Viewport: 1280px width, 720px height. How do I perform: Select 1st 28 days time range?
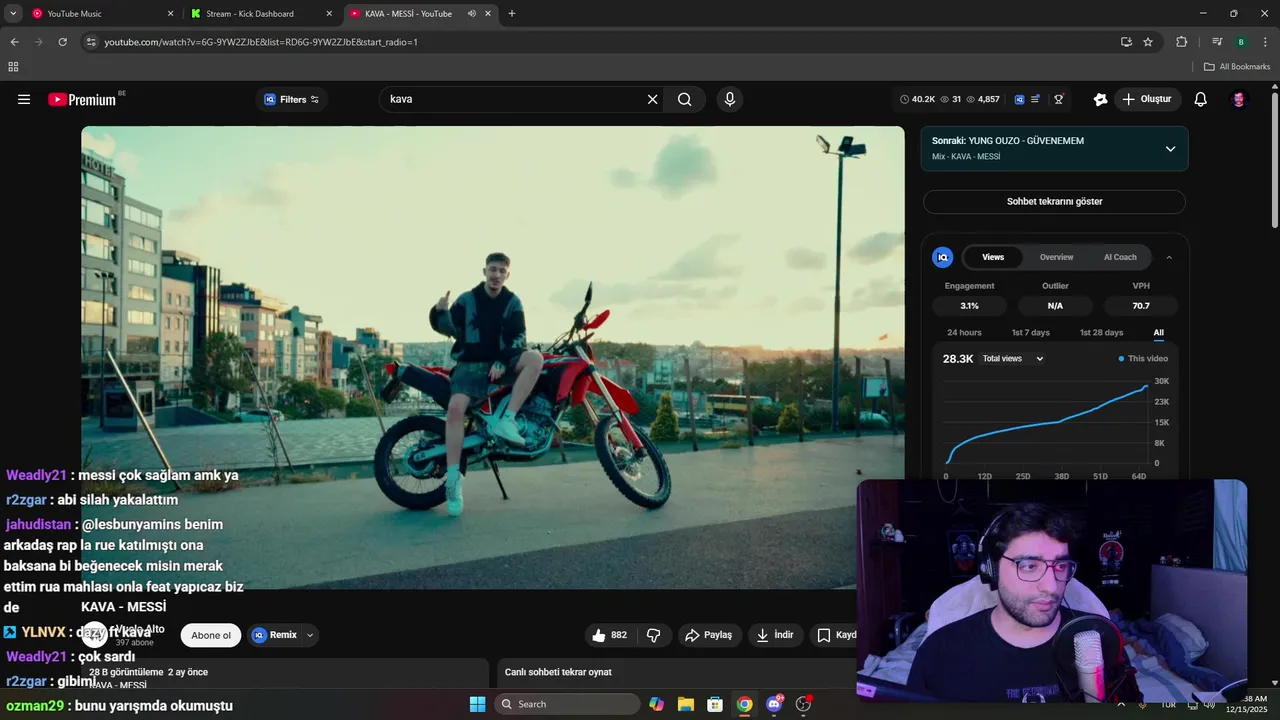1101,332
